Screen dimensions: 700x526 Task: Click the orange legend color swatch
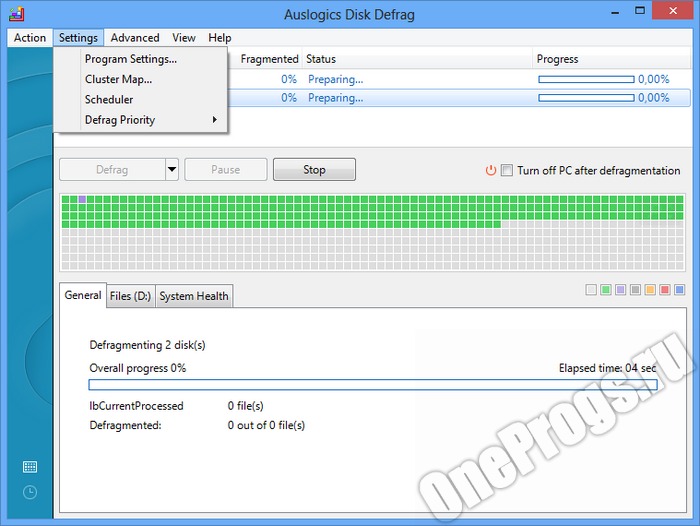(x=650, y=290)
